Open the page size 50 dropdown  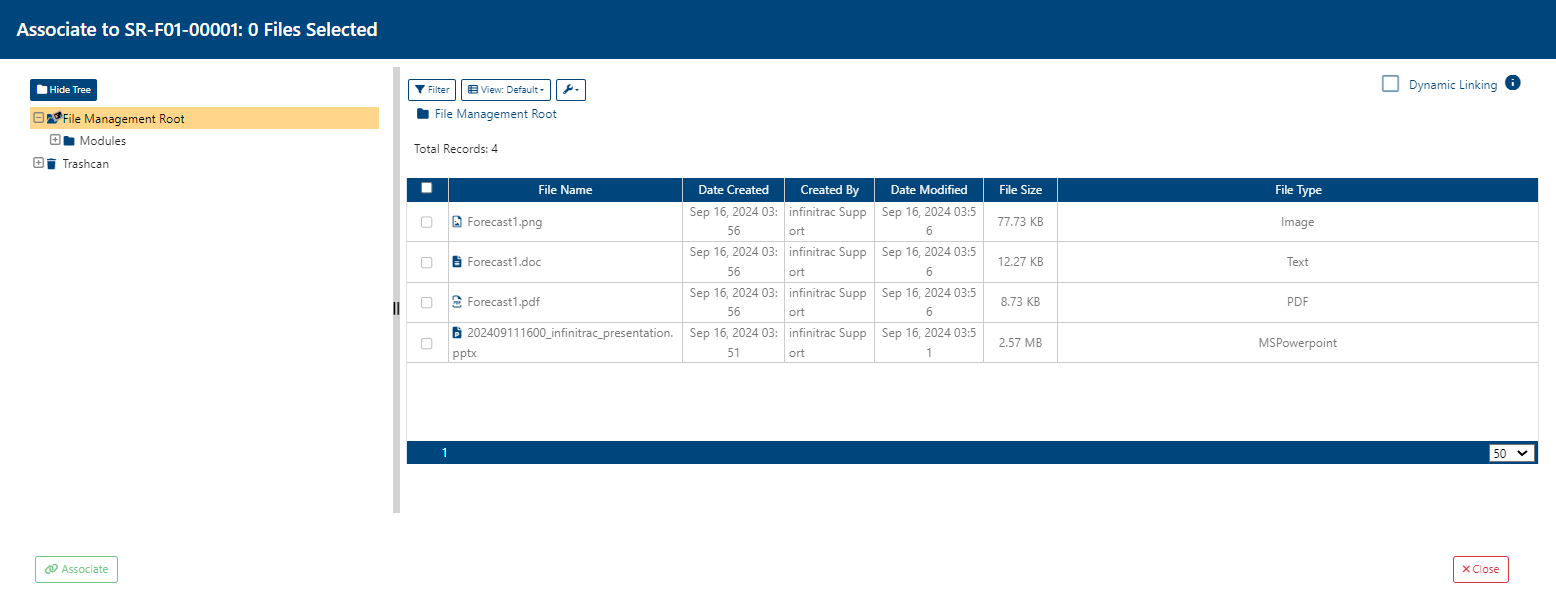1511,453
